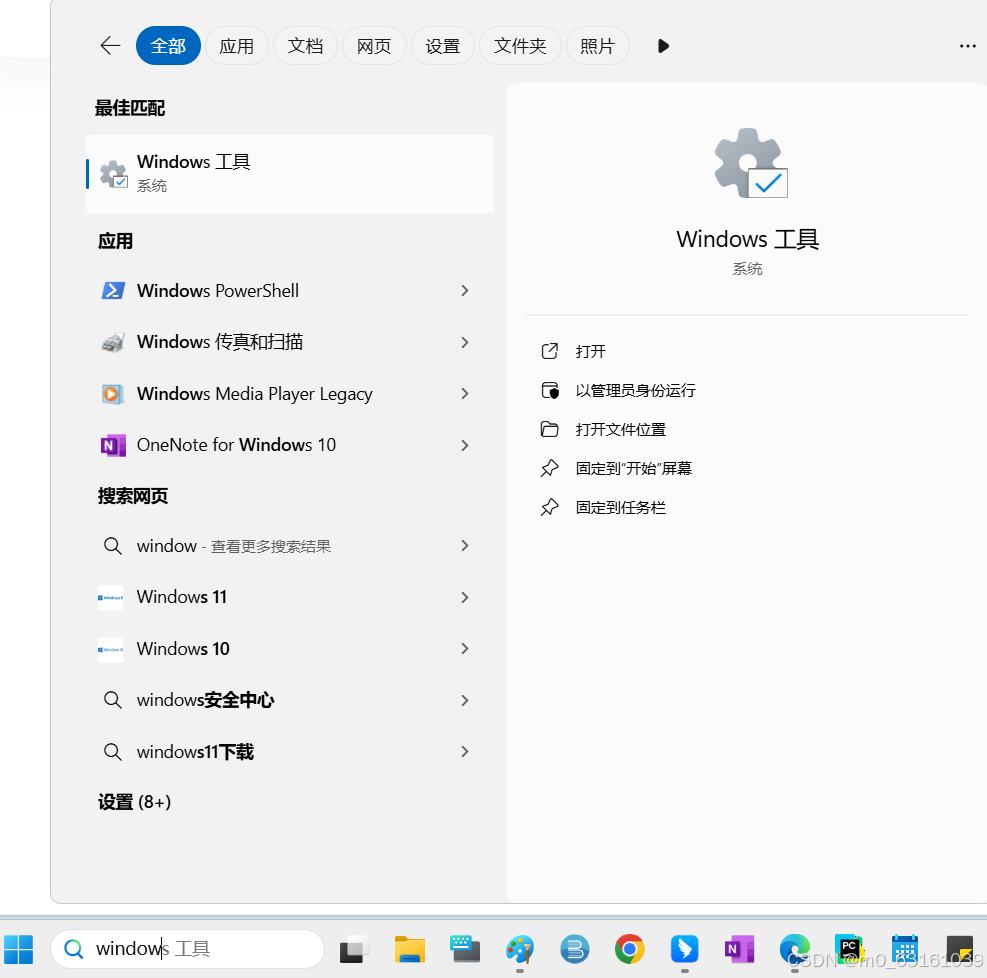This screenshot has width=987, height=978.
Task: Expand the Windows 10 result chevron
Action: 465,649
